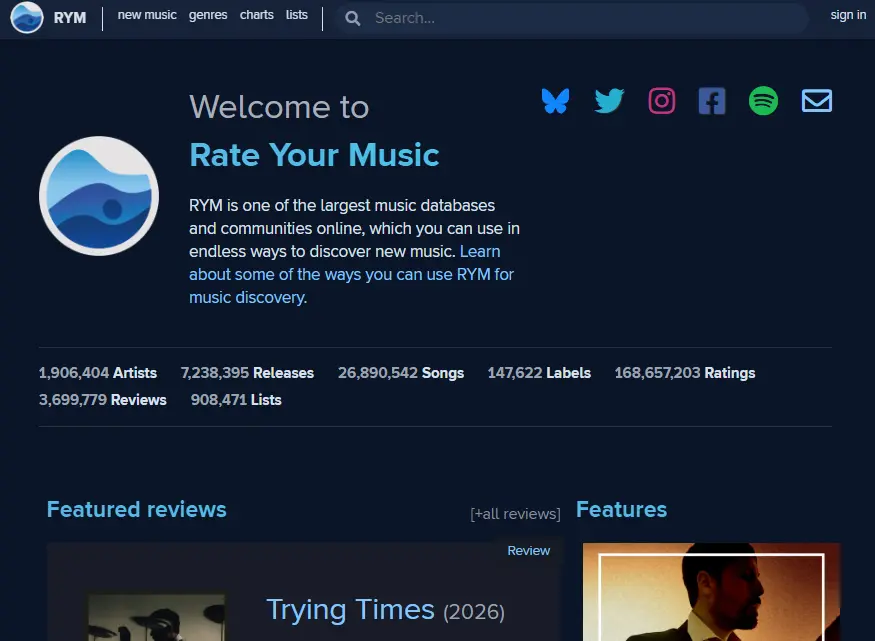The width and height of the screenshot is (875, 641).
Task: Click the +all reviews link
Action: [515, 513]
